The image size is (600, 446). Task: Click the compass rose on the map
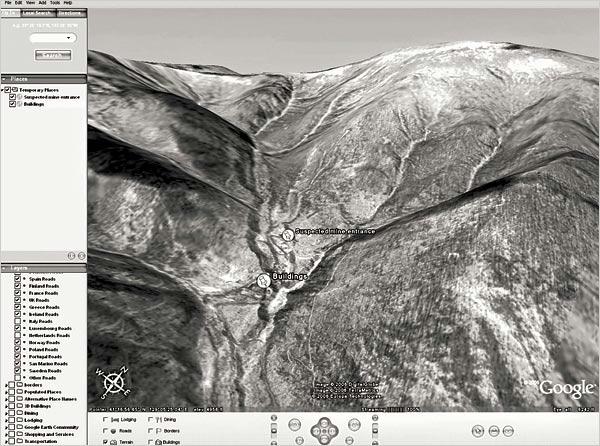coord(114,381)
